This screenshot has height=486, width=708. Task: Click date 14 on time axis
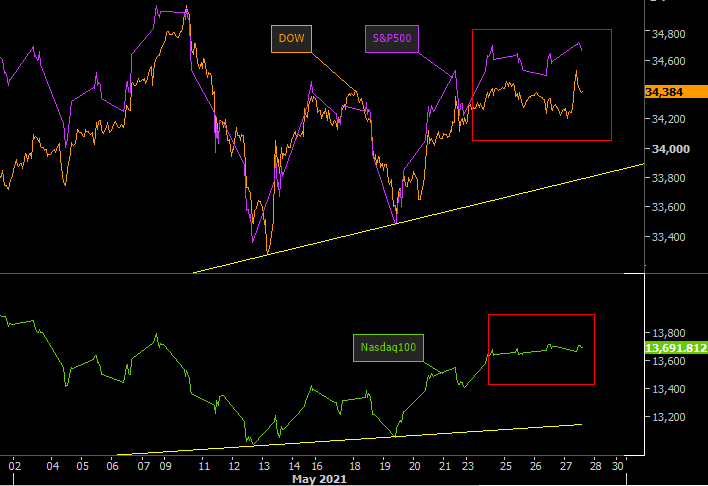[294, 466]
